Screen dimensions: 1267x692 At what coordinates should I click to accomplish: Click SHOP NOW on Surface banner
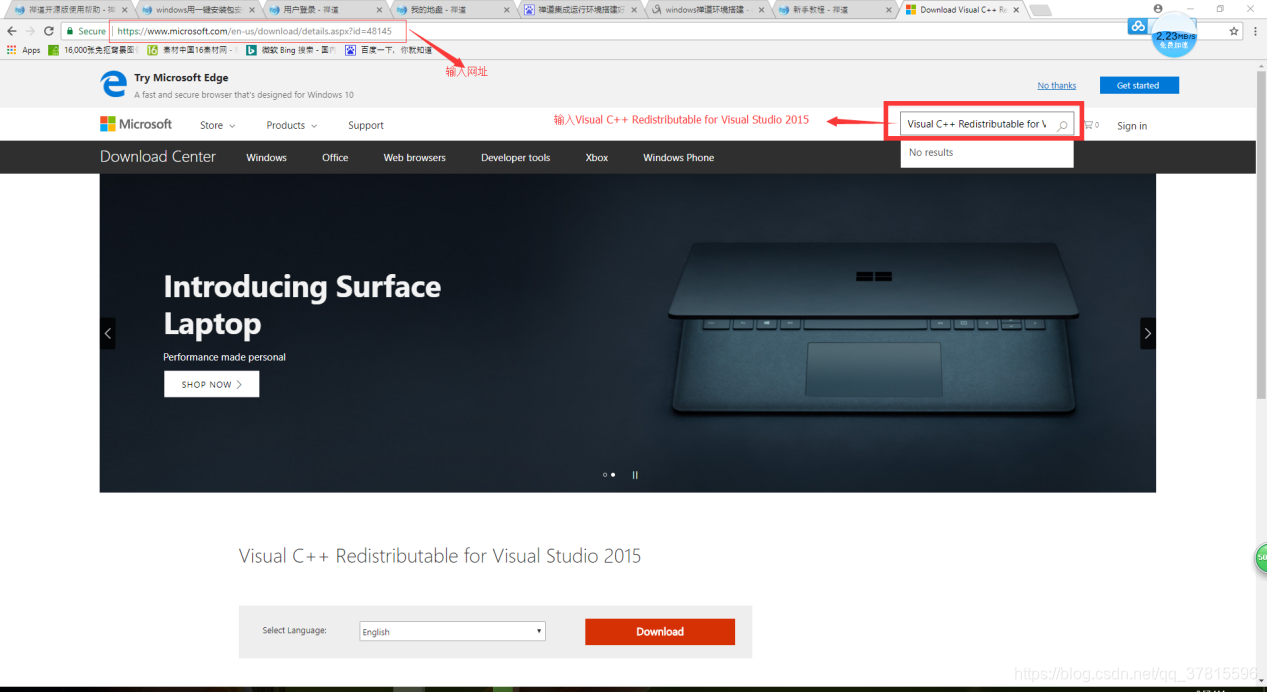point(211,384)
